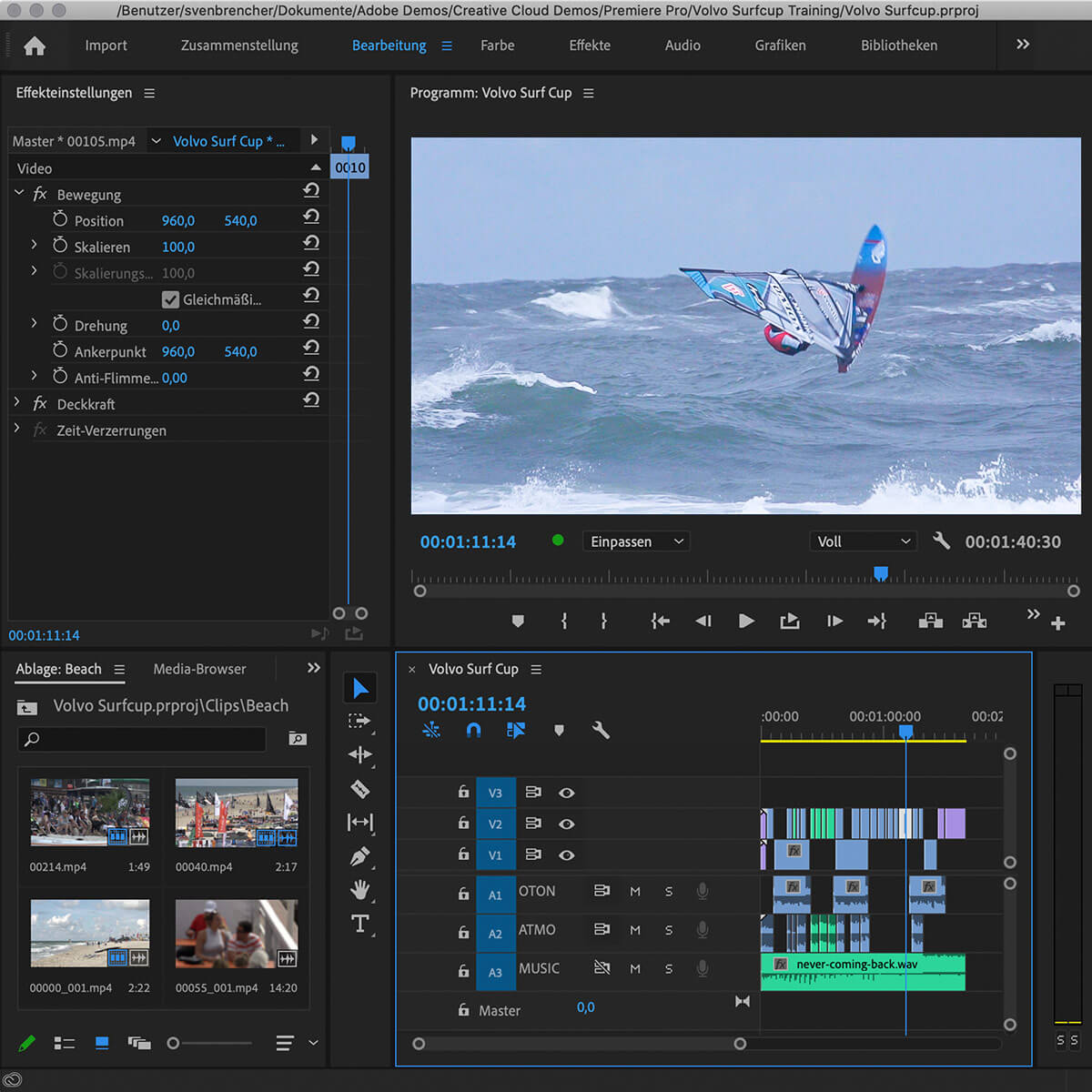Toggle Skalieren stopwatch animation
Image resolution: width=1092 pixels, height=1092 pixels.
pos(60,246)
